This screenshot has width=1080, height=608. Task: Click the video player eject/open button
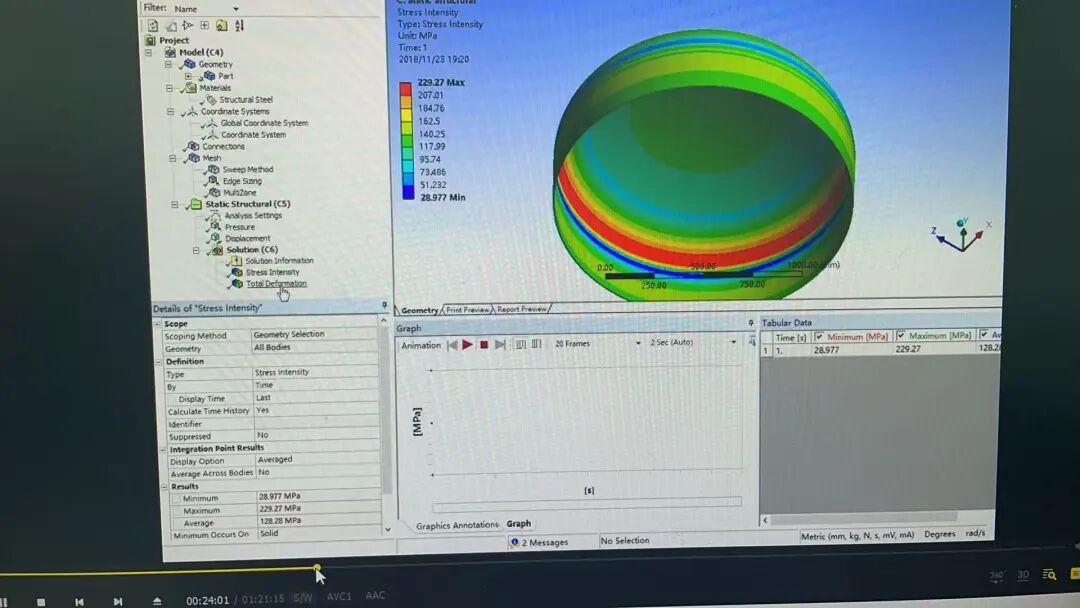[x=157, y=601]
